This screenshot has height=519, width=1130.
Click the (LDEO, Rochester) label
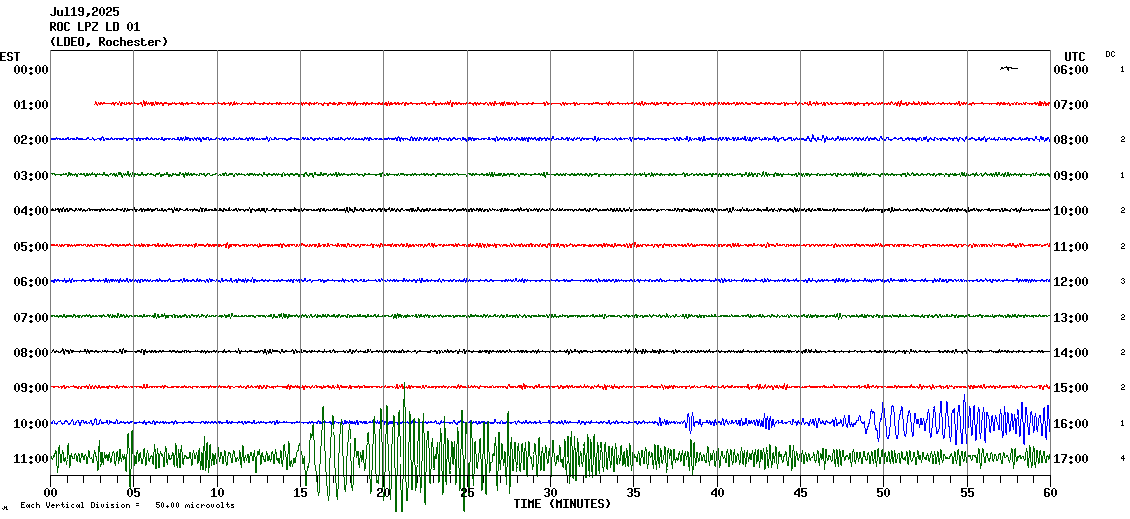coord(109,42)
